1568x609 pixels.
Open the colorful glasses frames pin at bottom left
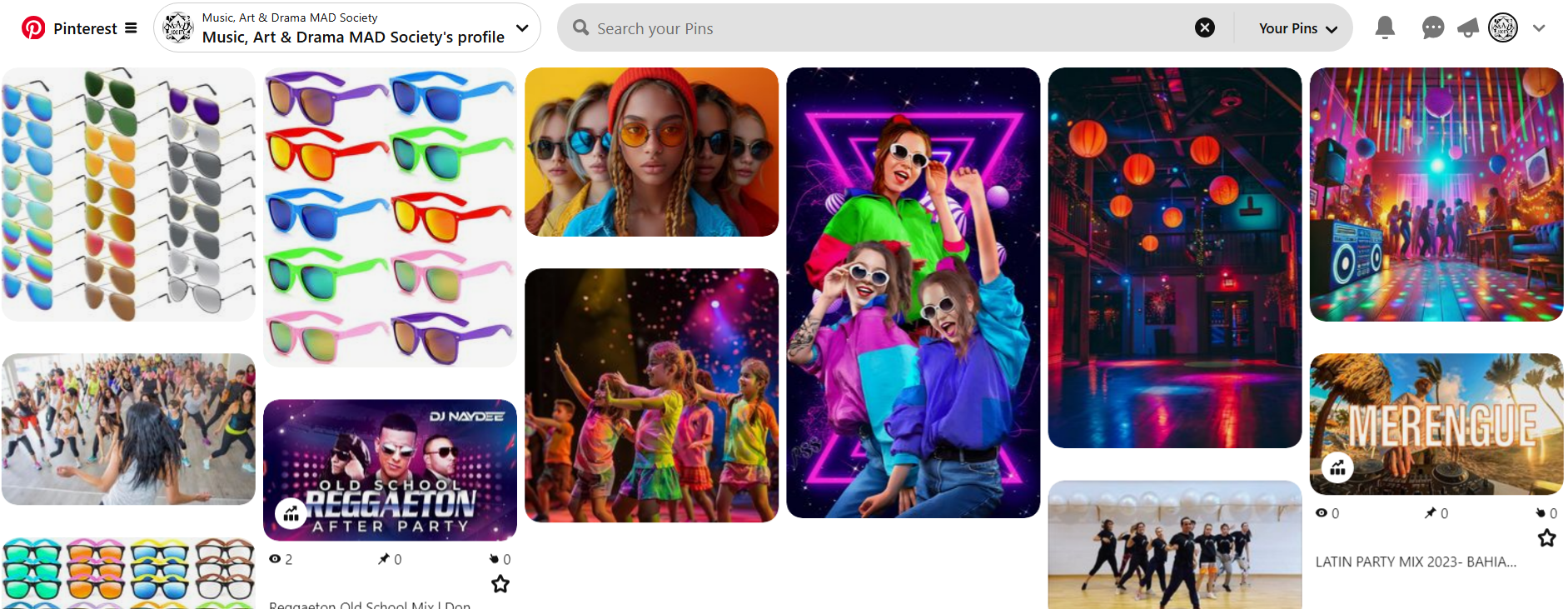pos(128,572)
